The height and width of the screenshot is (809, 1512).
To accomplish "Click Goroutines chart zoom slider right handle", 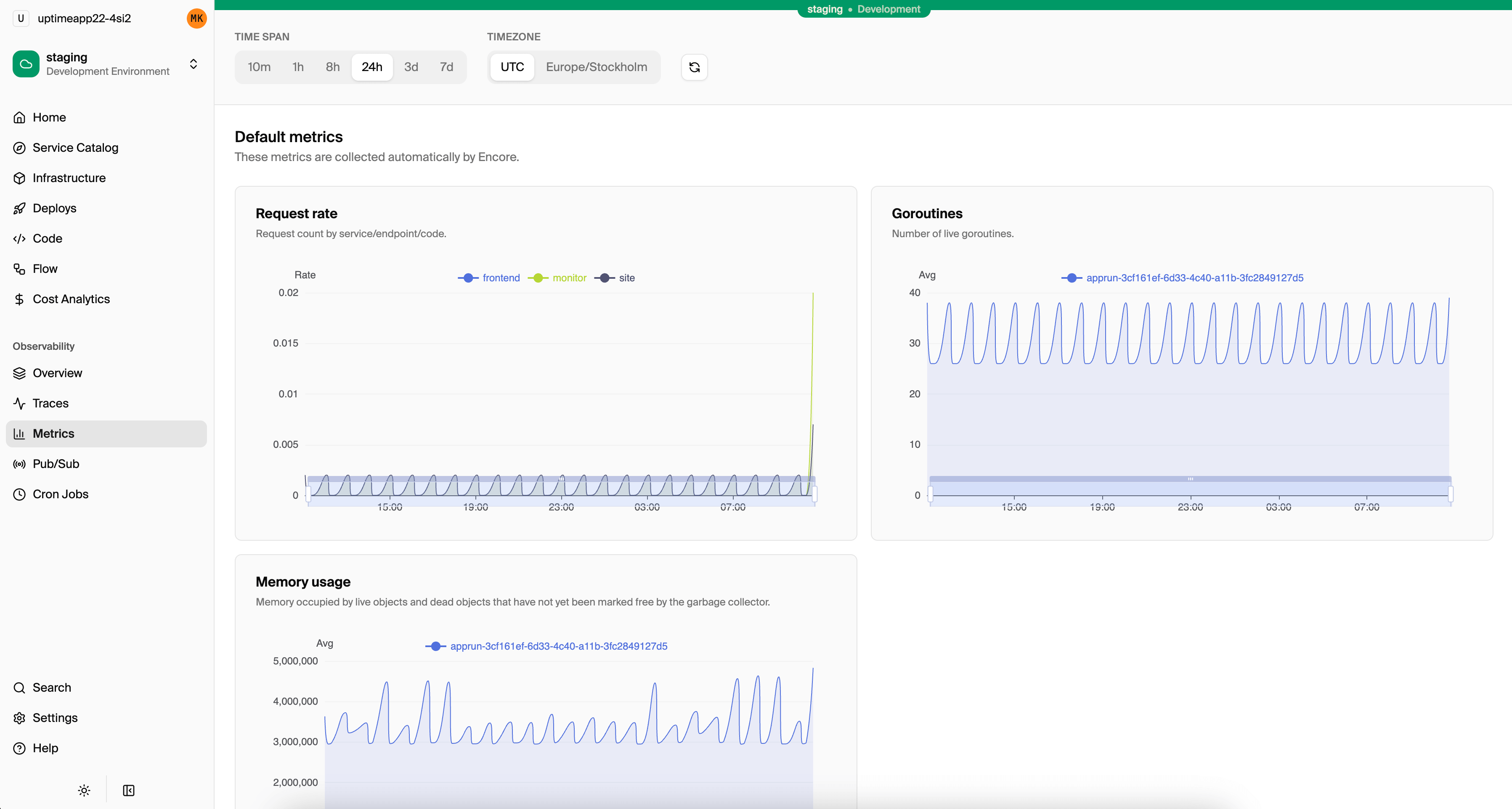I will pos(1451,493).
